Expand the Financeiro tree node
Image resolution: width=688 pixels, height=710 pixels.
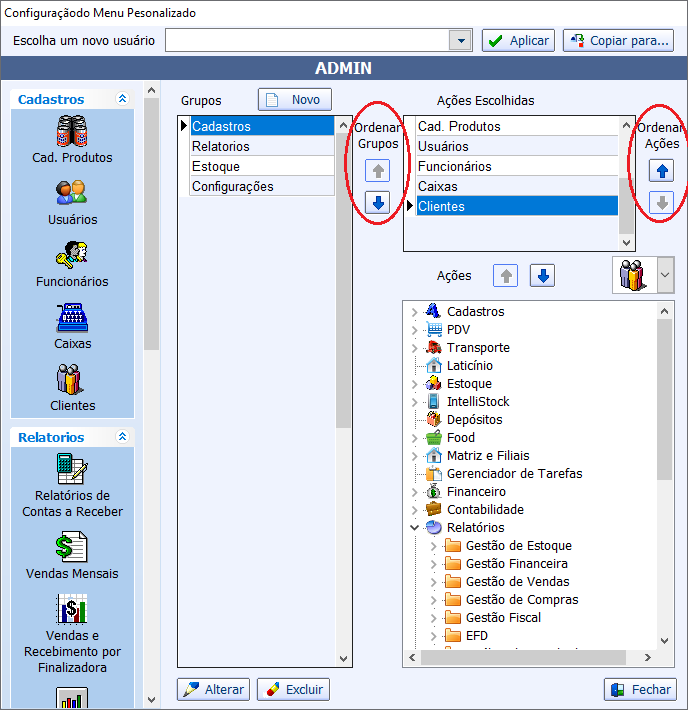pyautogui.click(x=414, y=492)
